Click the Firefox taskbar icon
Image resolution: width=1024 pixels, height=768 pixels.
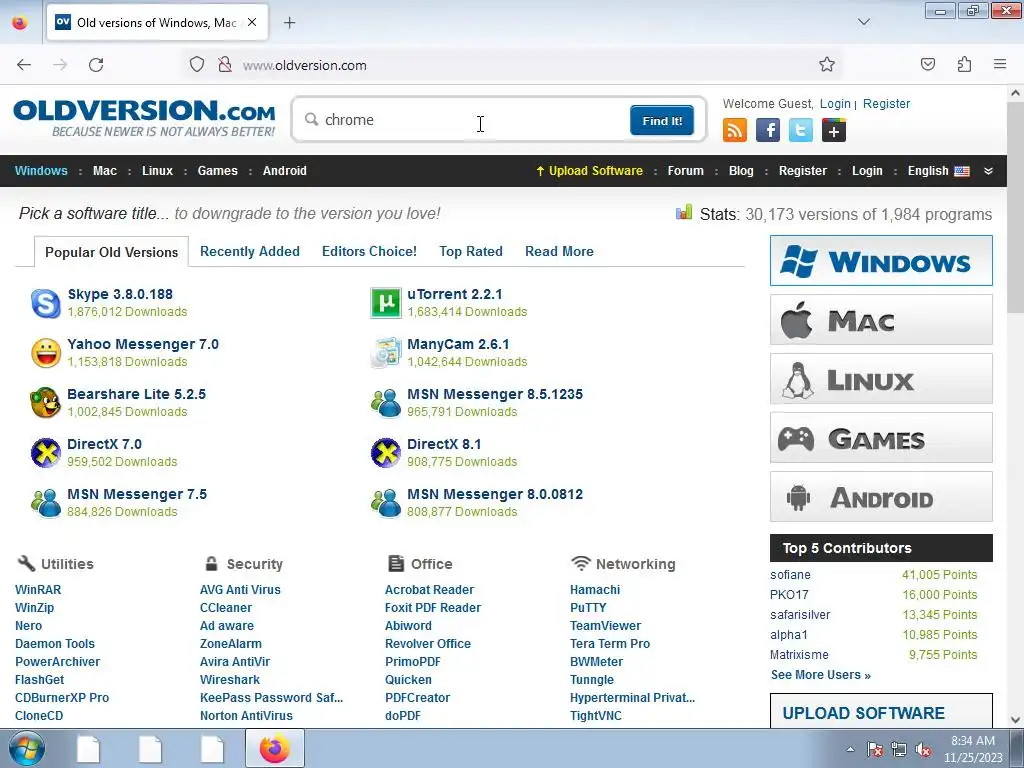coord(275,749)
